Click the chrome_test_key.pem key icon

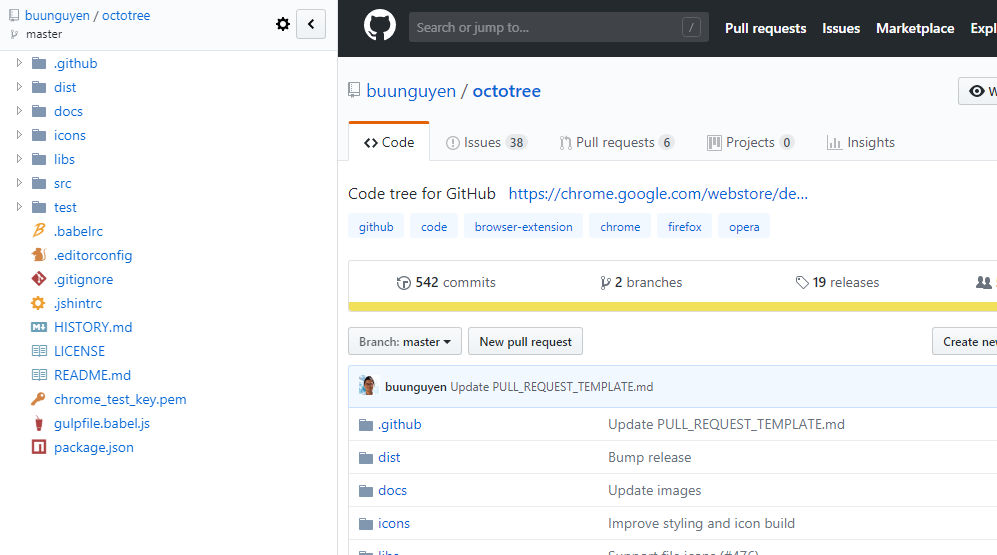pos(39,399)
